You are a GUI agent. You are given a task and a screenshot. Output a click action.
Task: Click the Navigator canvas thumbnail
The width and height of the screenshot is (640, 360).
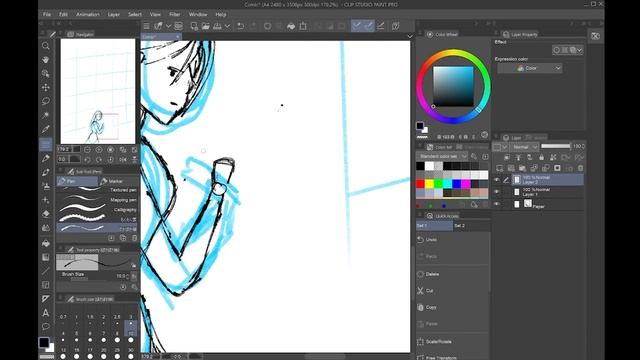click(98, 91)
